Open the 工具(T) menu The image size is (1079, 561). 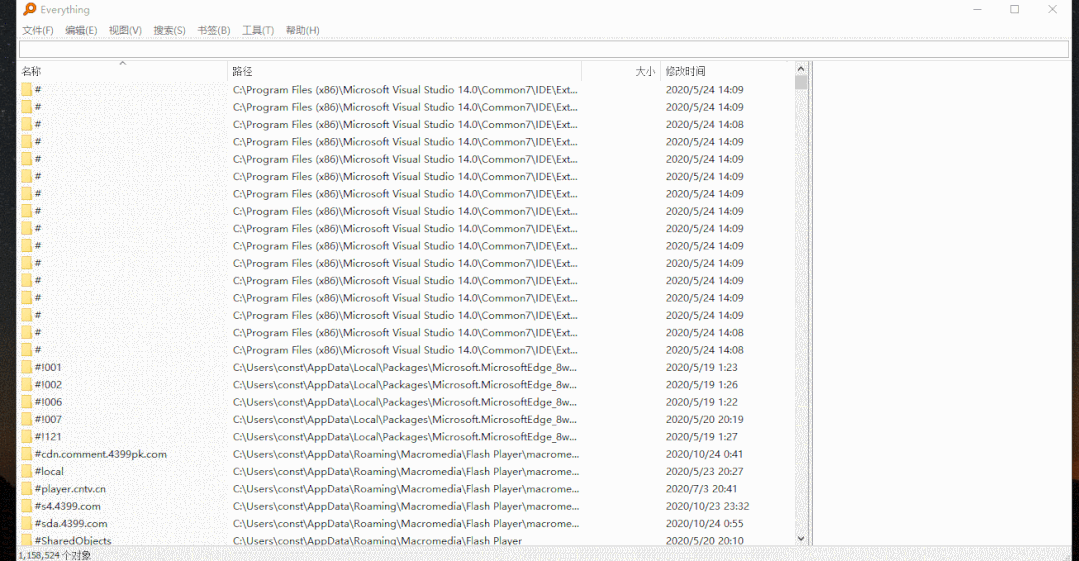click(x=257, y=30)
